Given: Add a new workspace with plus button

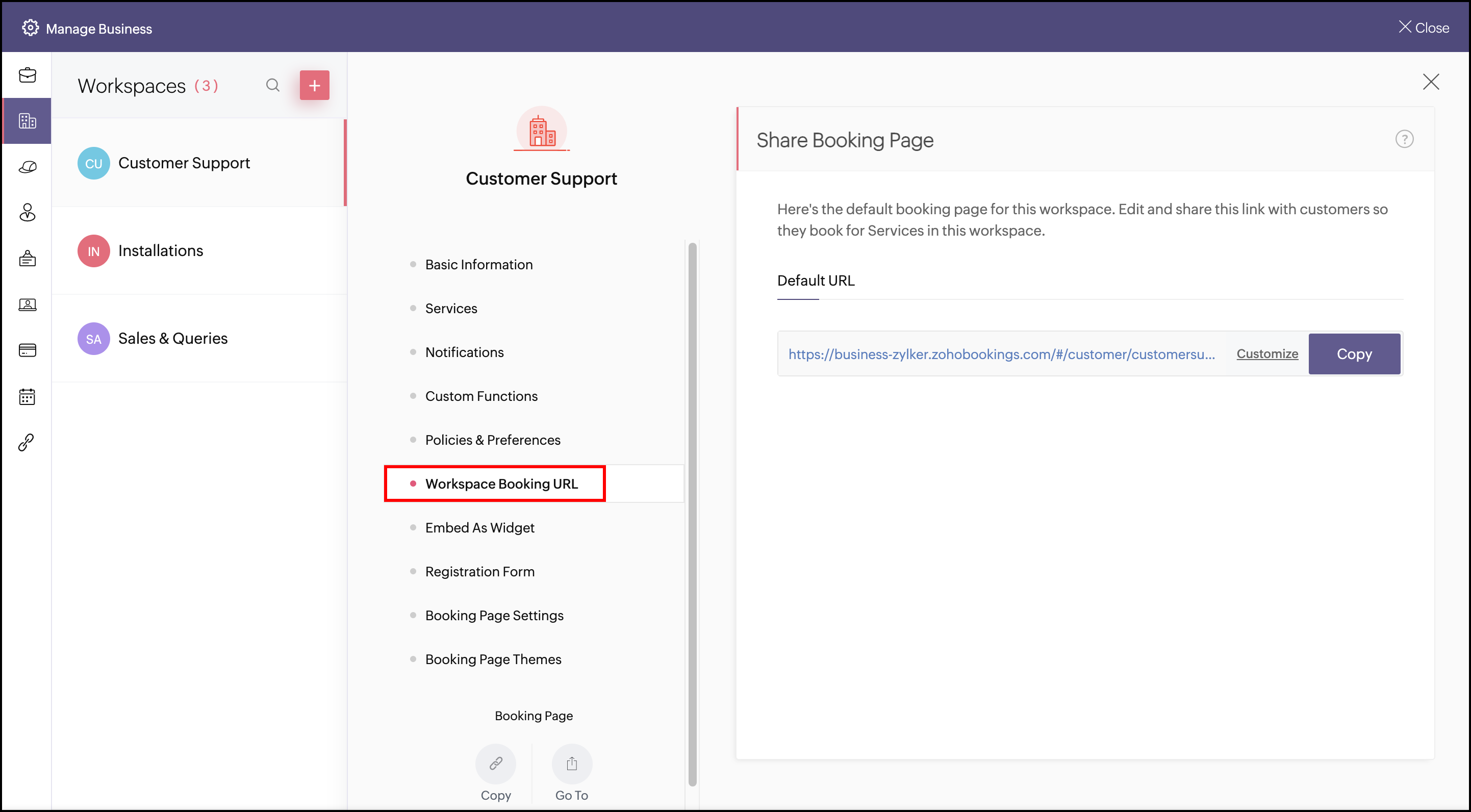Looking at the screenshot, I should 314,85.
